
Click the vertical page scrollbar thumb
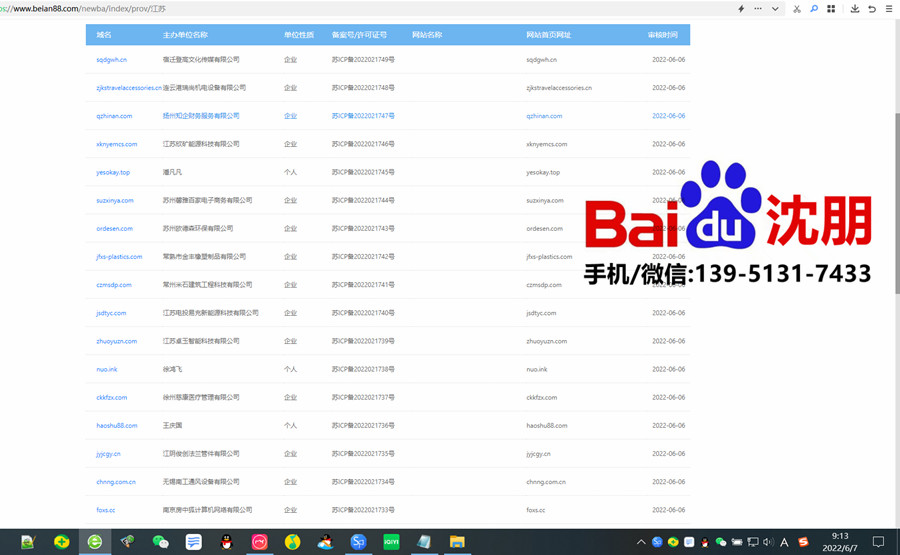tap(897, 203)
